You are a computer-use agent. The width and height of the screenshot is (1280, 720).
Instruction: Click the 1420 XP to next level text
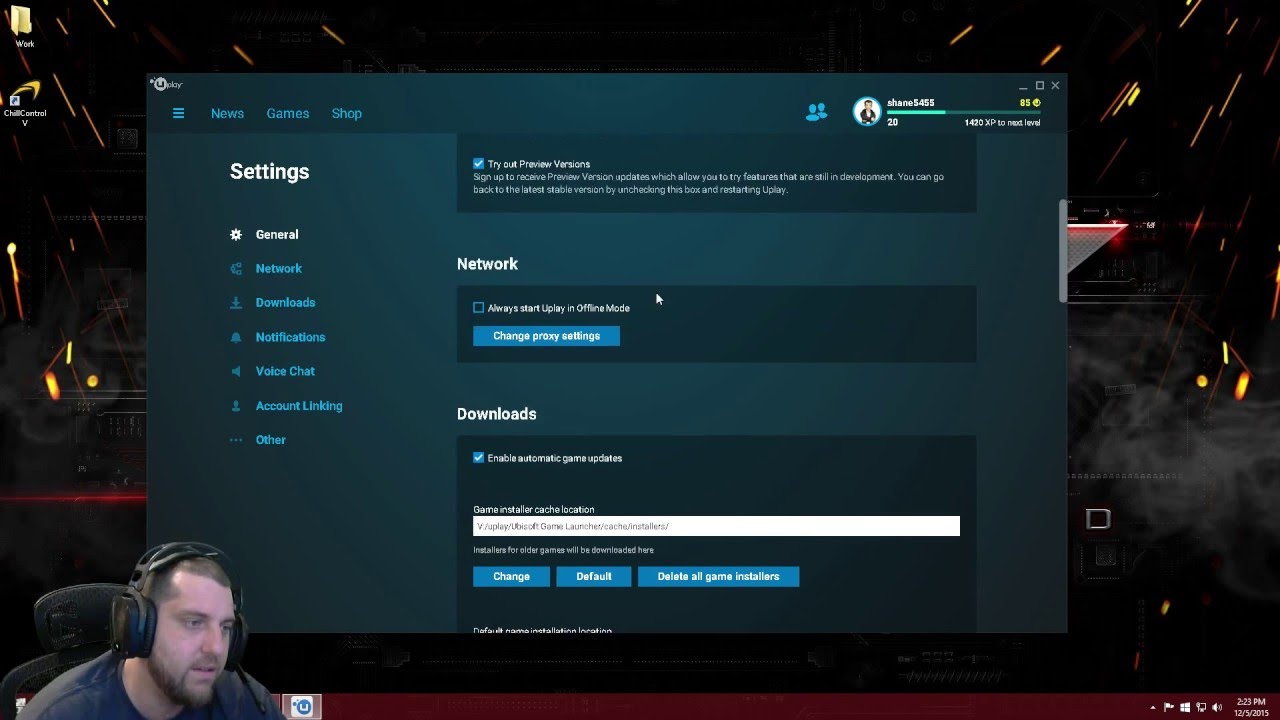[x=1002, y=123]
